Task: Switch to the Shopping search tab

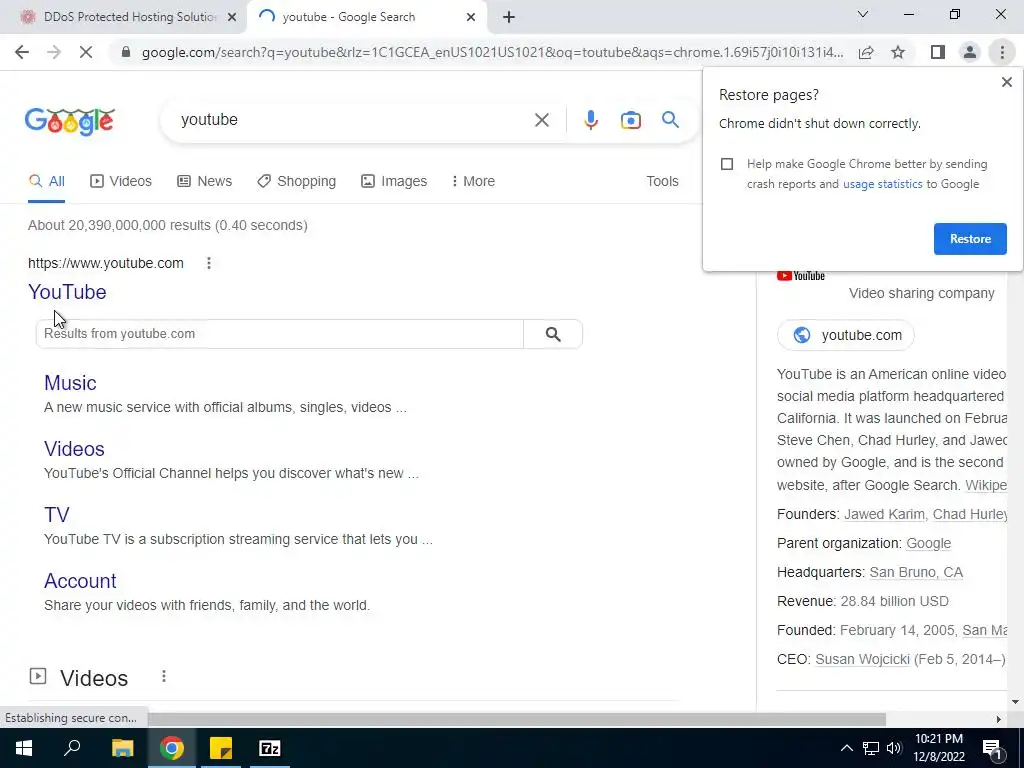Action: pos(296,182)
